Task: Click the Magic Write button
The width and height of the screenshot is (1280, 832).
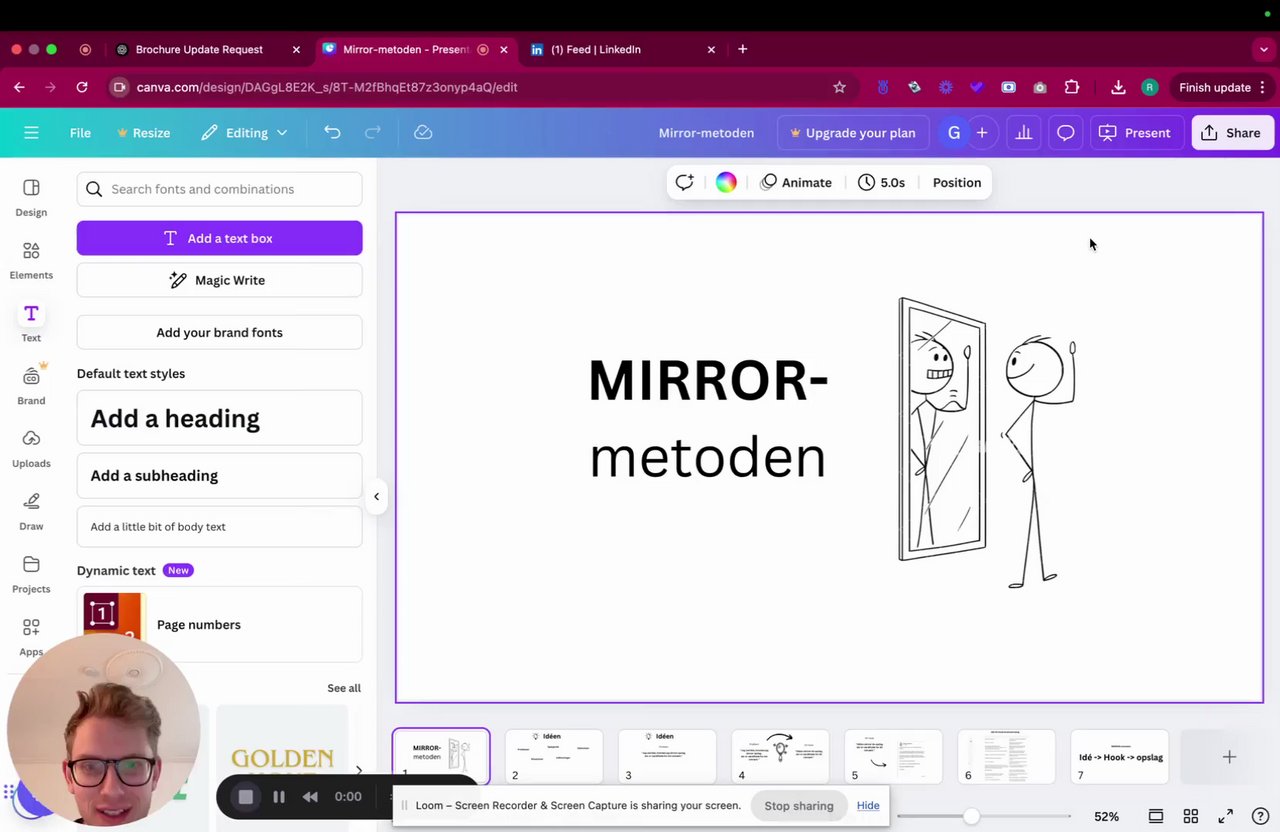Action: coord(219,280)
